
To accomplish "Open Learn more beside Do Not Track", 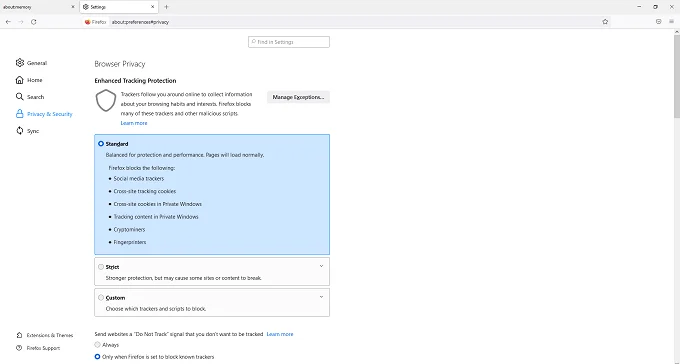I will [x=280, y=334].
